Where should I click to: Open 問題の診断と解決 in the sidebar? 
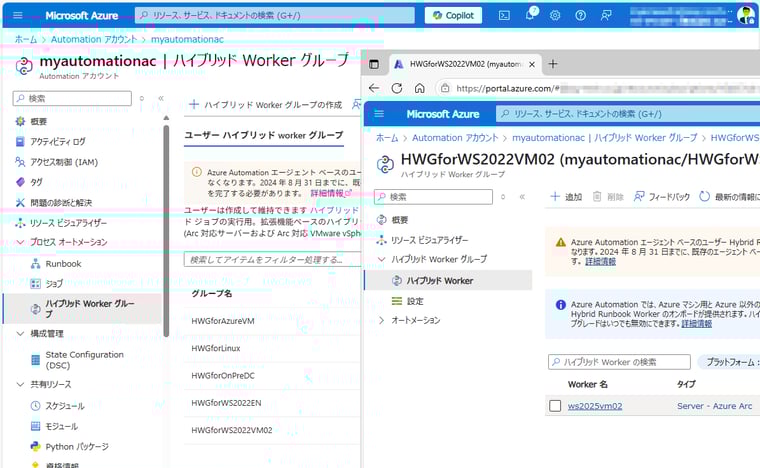61,203
